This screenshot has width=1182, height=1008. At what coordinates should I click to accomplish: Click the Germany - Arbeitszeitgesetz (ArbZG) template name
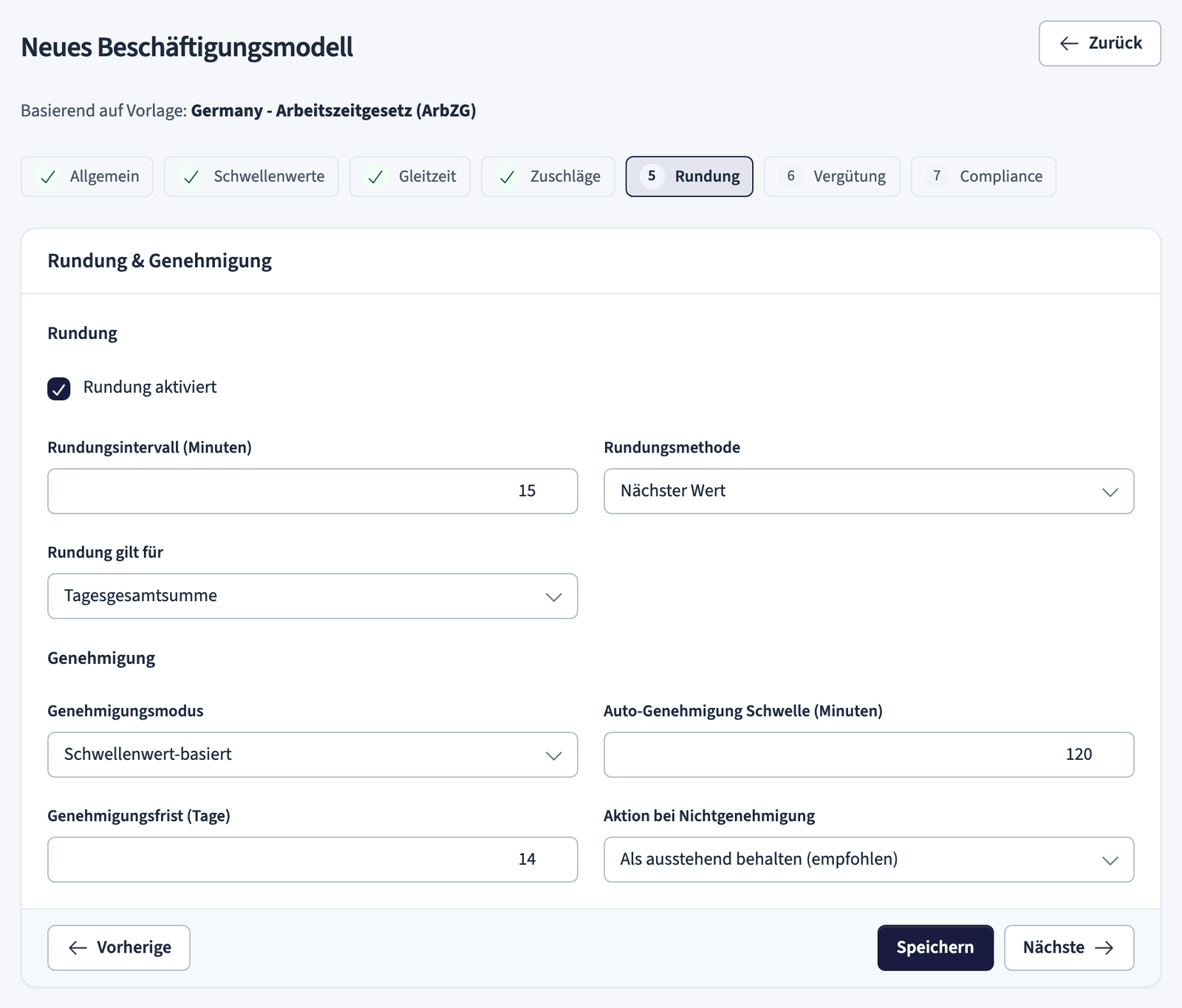pyautogui.click(x=333, y=111)
